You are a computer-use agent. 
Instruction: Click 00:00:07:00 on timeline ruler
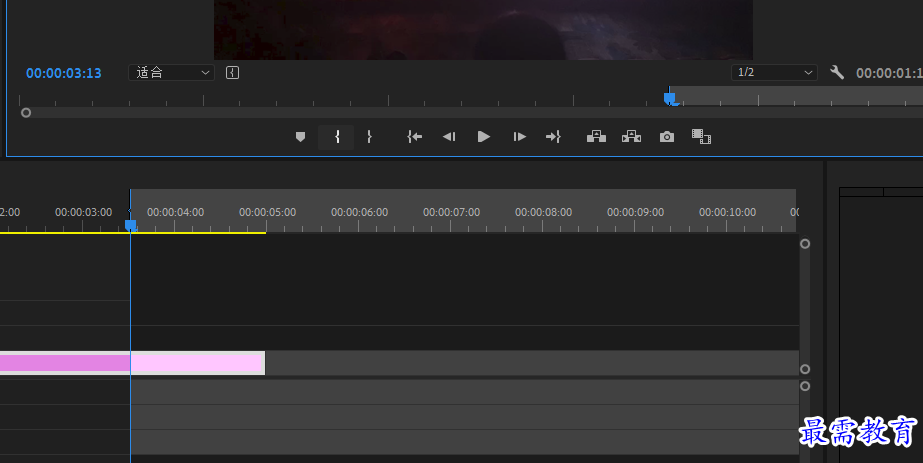451,212
